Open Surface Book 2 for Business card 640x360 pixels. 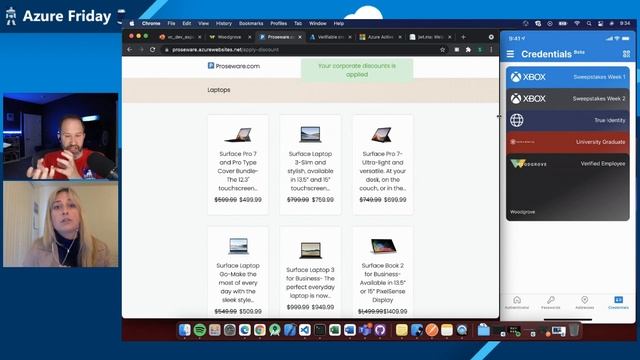tap(382, 273)
